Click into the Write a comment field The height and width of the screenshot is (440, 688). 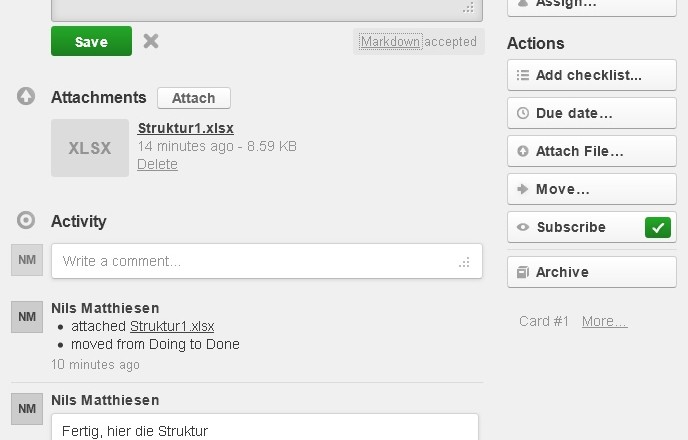coord(267,261)
